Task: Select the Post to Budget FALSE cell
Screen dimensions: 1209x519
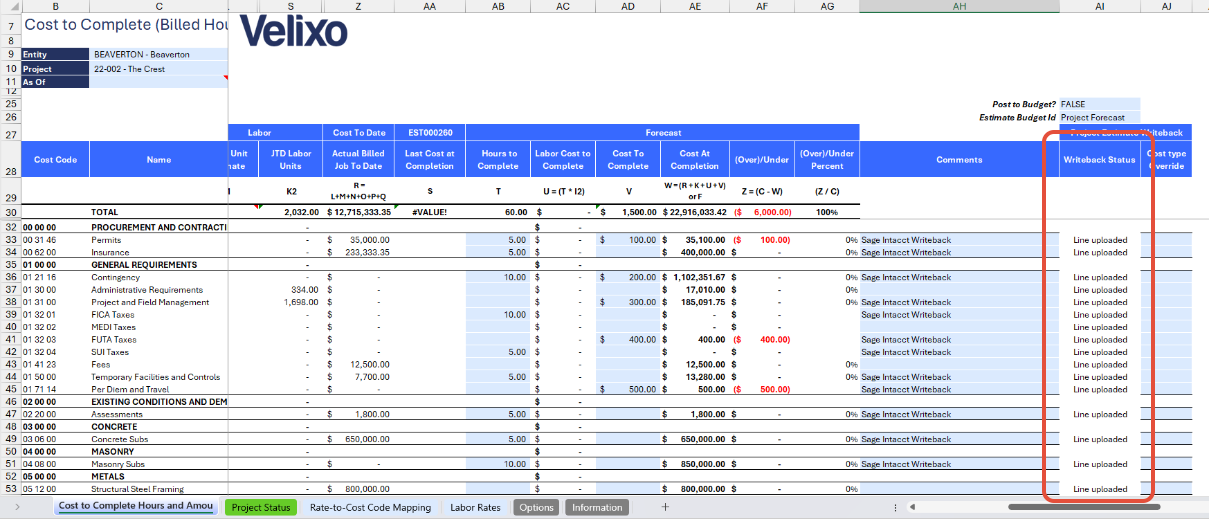Action: (1099, 104)
